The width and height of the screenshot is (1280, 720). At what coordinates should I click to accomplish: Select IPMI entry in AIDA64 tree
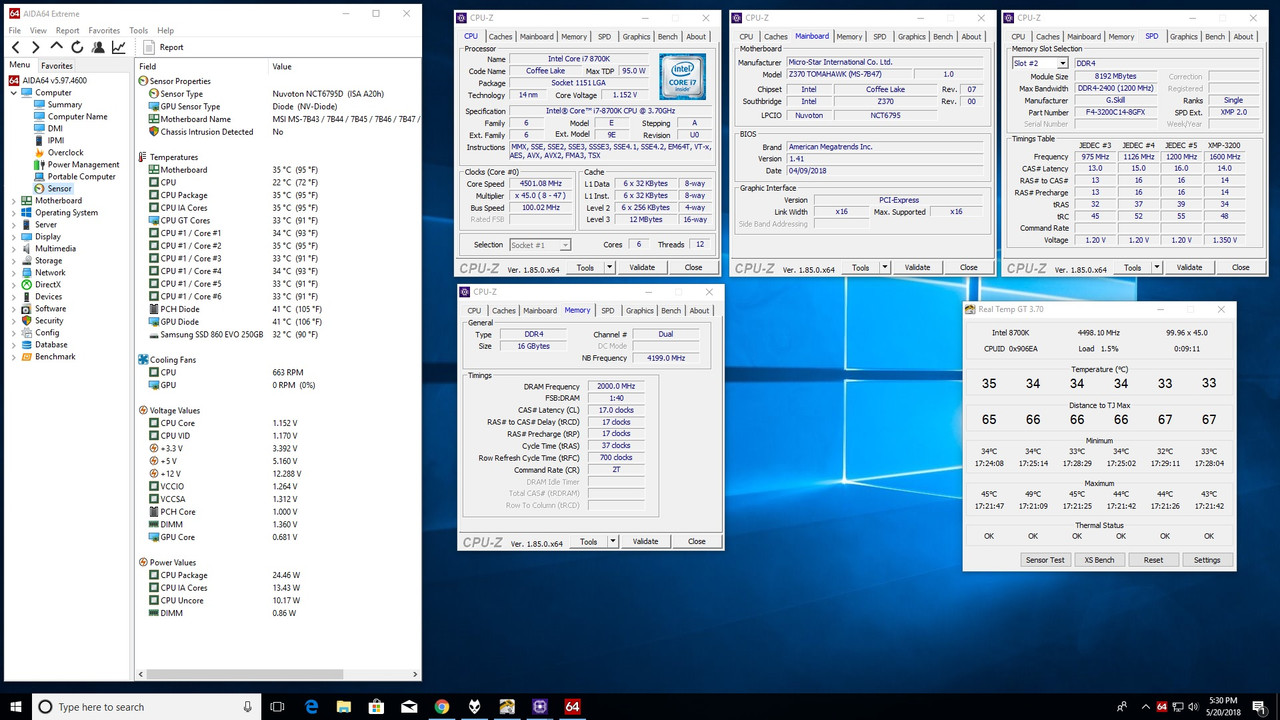(x=55, y=141)
